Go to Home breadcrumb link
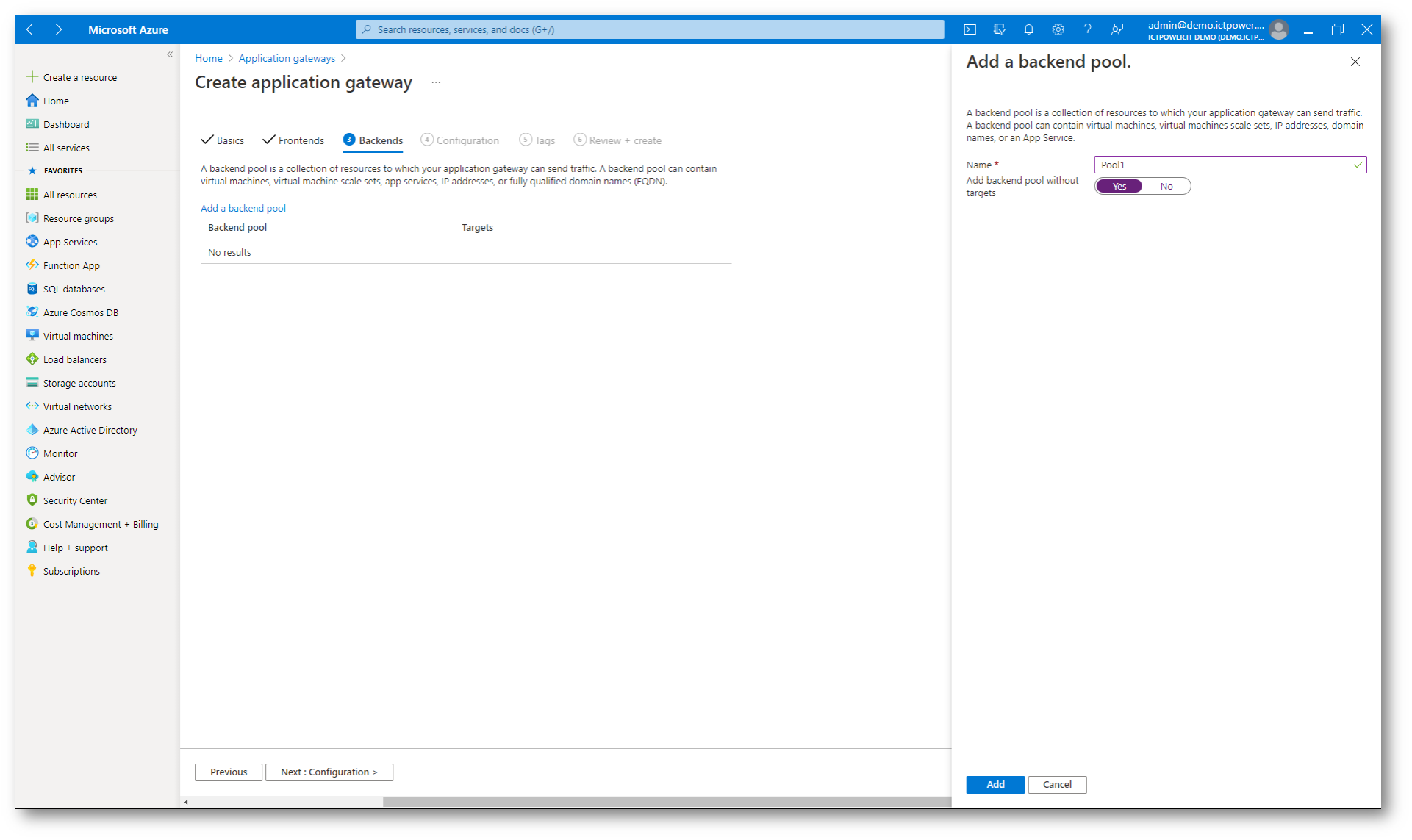1412x840 pixels. (209, 58)
